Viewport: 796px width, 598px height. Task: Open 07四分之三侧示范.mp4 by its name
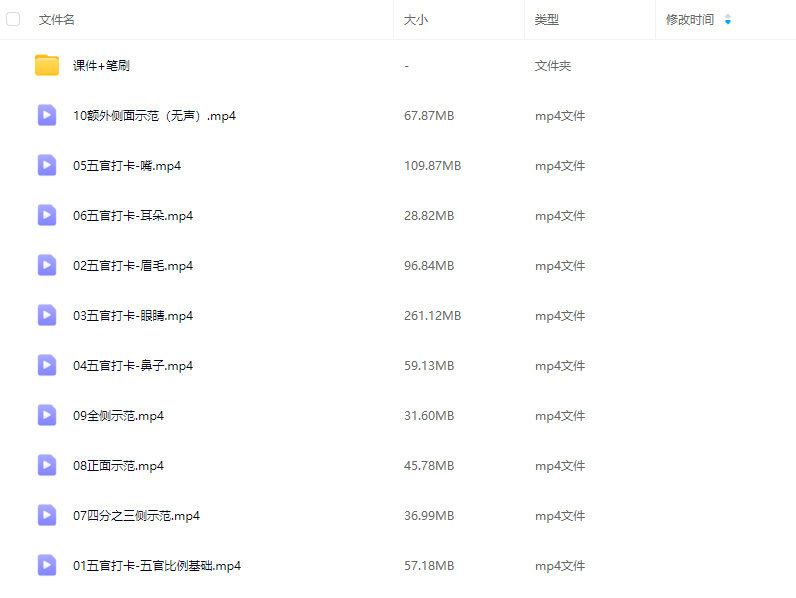(136, 516)
